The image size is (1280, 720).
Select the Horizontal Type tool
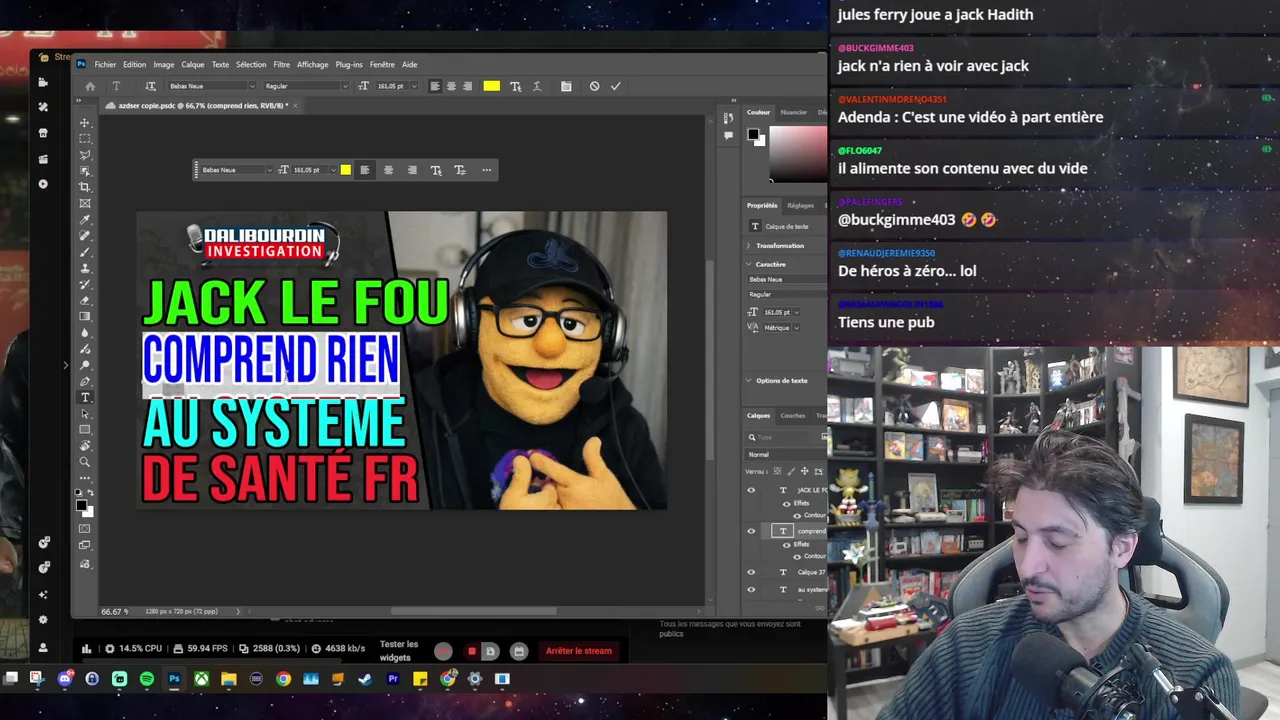[85, 397]
